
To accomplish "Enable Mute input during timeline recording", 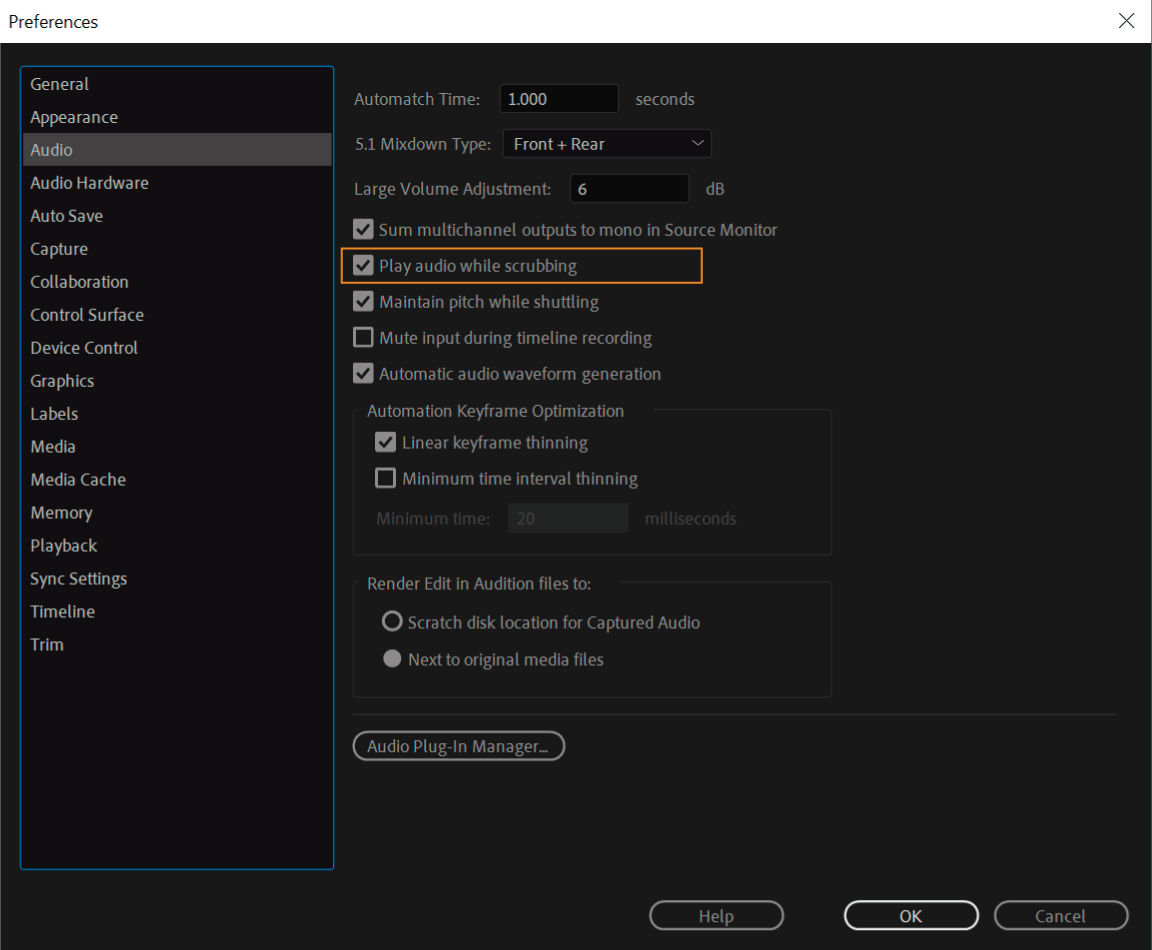I will point(363,337).
